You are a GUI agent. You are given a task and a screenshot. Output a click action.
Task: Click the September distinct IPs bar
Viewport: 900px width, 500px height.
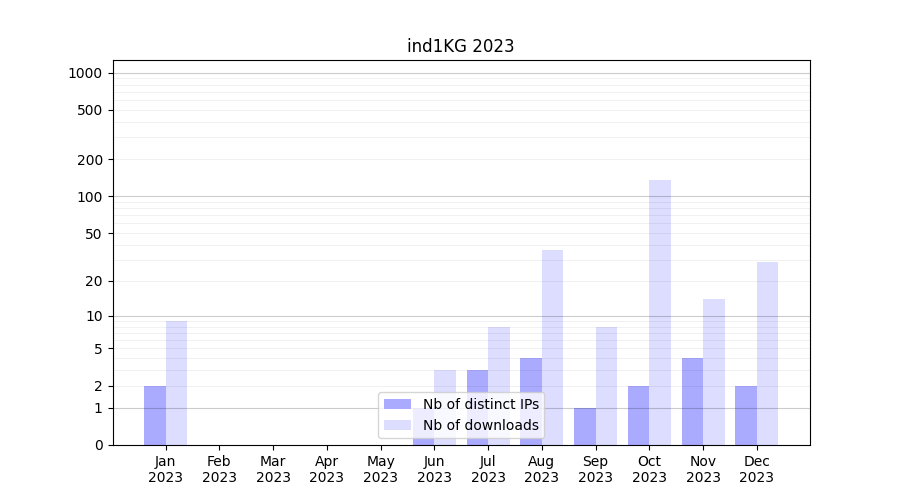click(585, 426)
